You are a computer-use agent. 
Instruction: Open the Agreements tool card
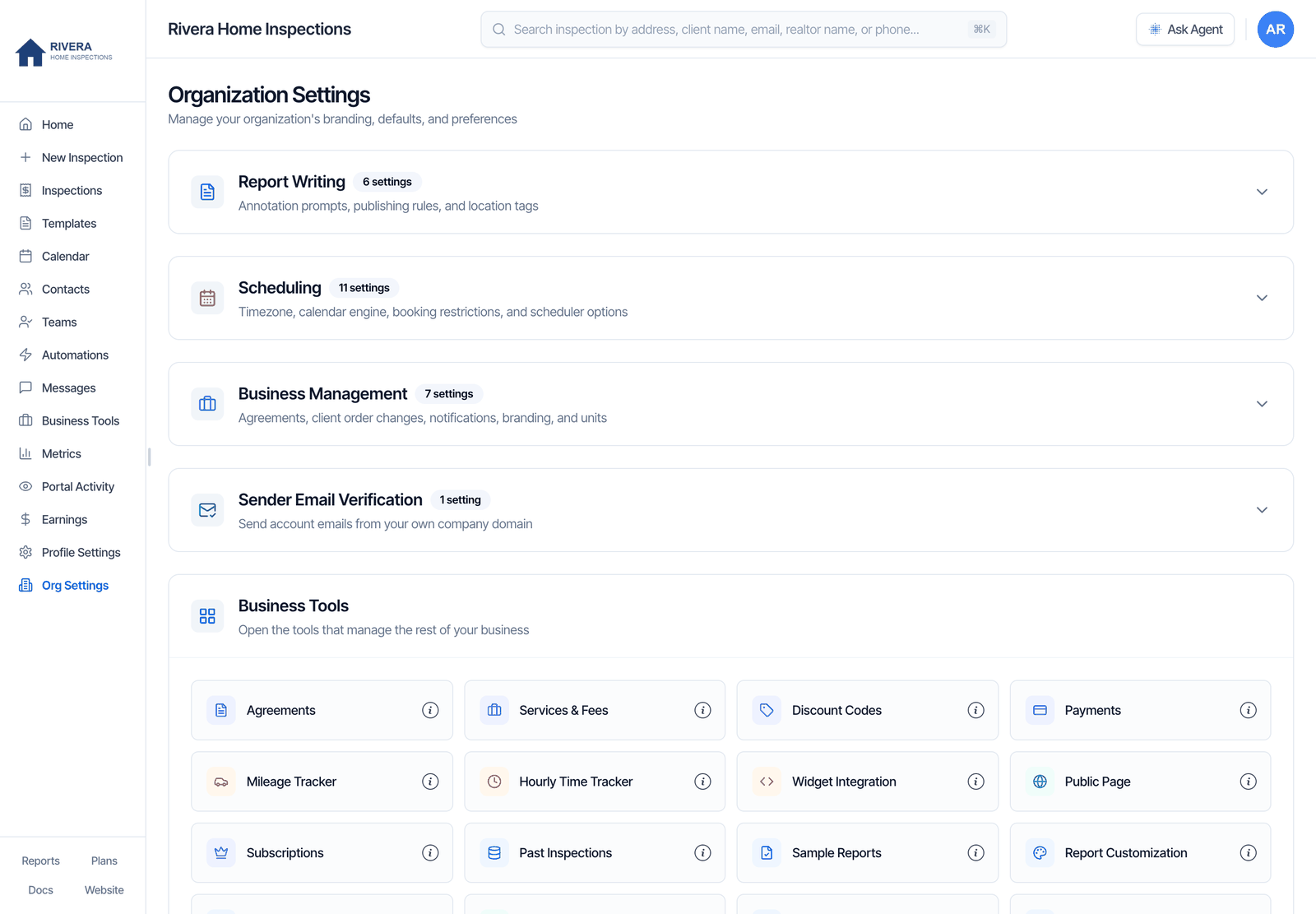click(x=322, y=710)
